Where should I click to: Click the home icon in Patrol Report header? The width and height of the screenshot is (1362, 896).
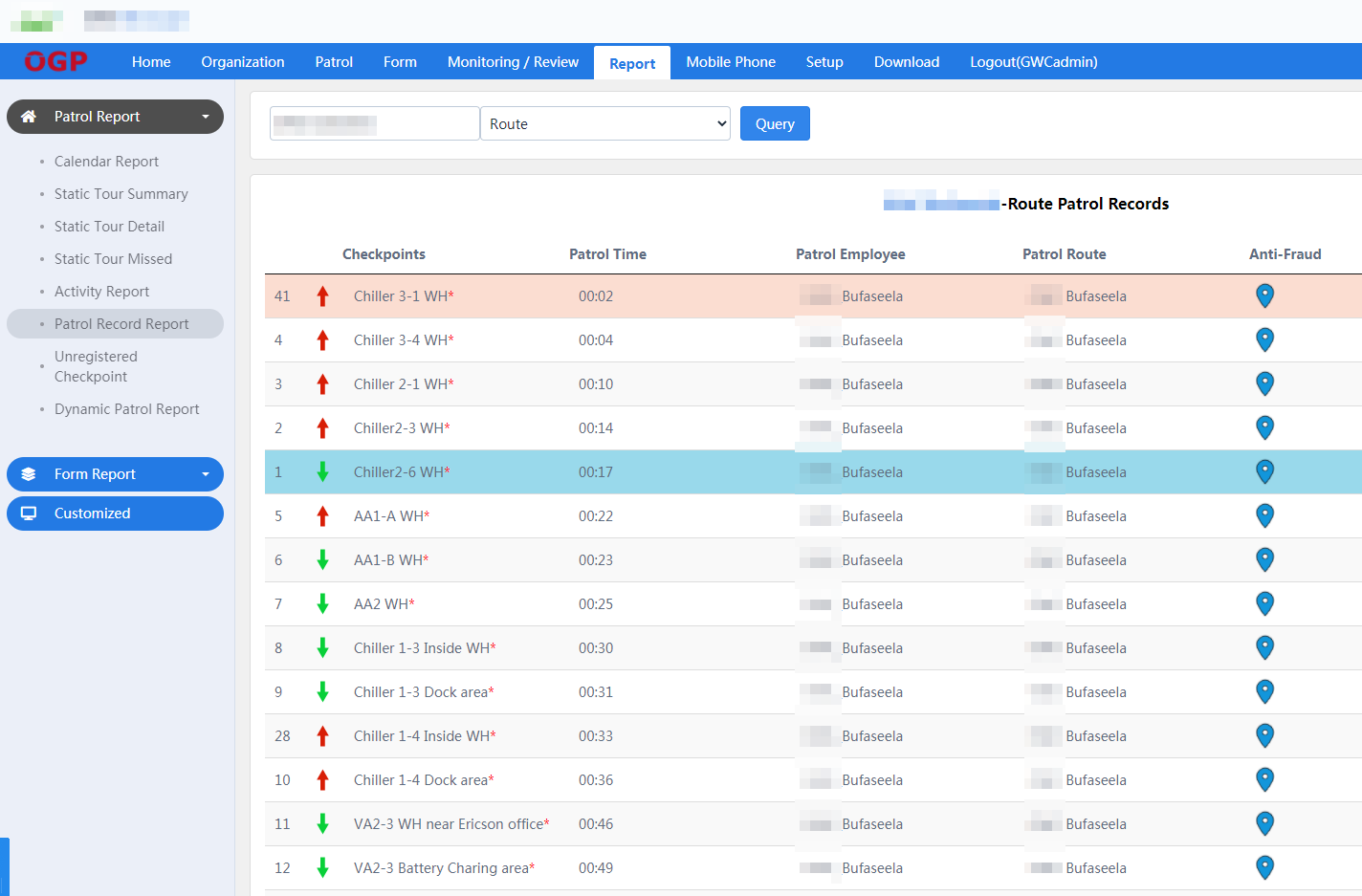pos(29,117)
